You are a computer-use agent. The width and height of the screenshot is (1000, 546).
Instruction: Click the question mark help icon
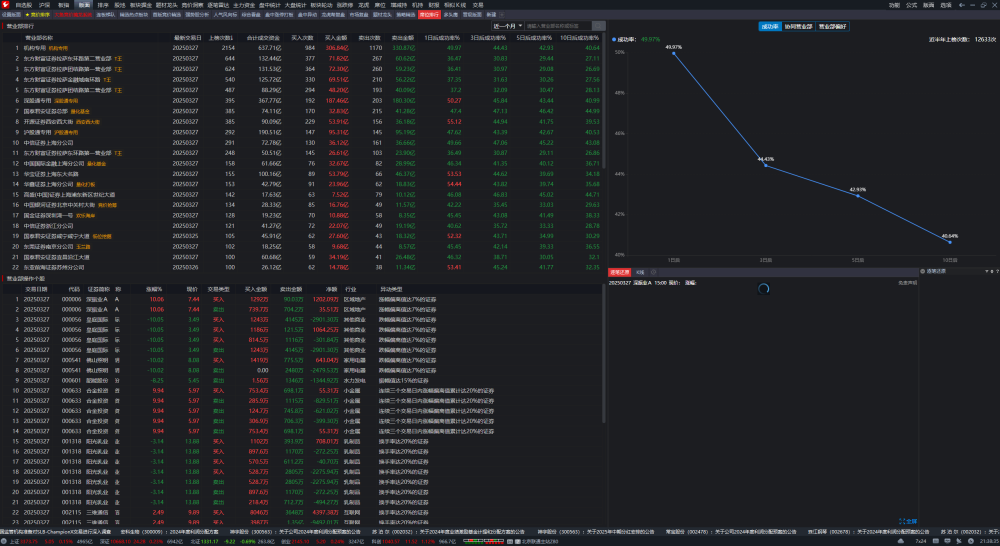997,271
